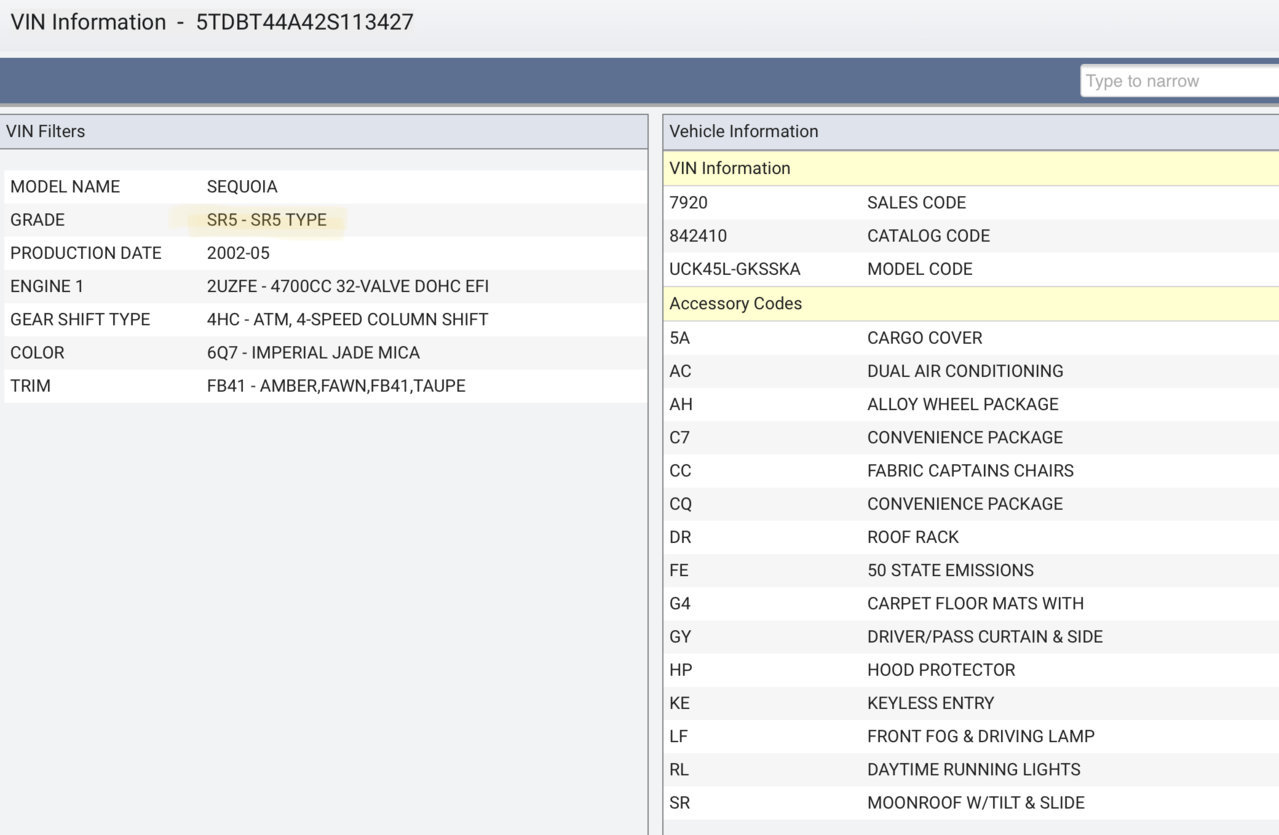Select accessory code C7
This screenshot has width=1279, height=835.
680,436
